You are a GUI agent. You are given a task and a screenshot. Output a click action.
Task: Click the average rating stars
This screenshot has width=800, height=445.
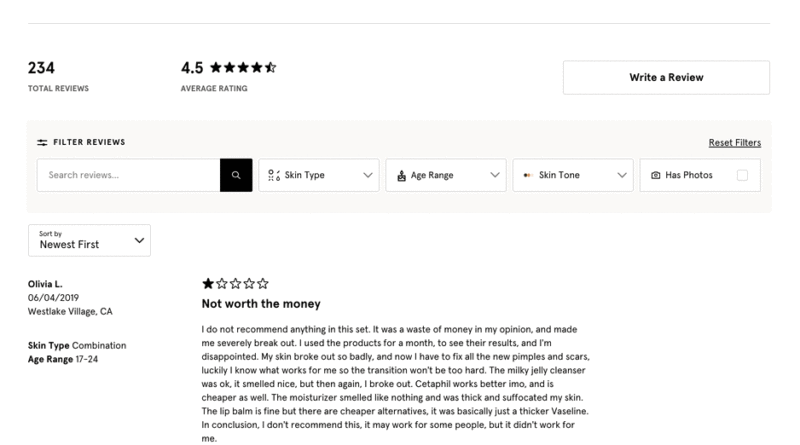tap(243, 67)
